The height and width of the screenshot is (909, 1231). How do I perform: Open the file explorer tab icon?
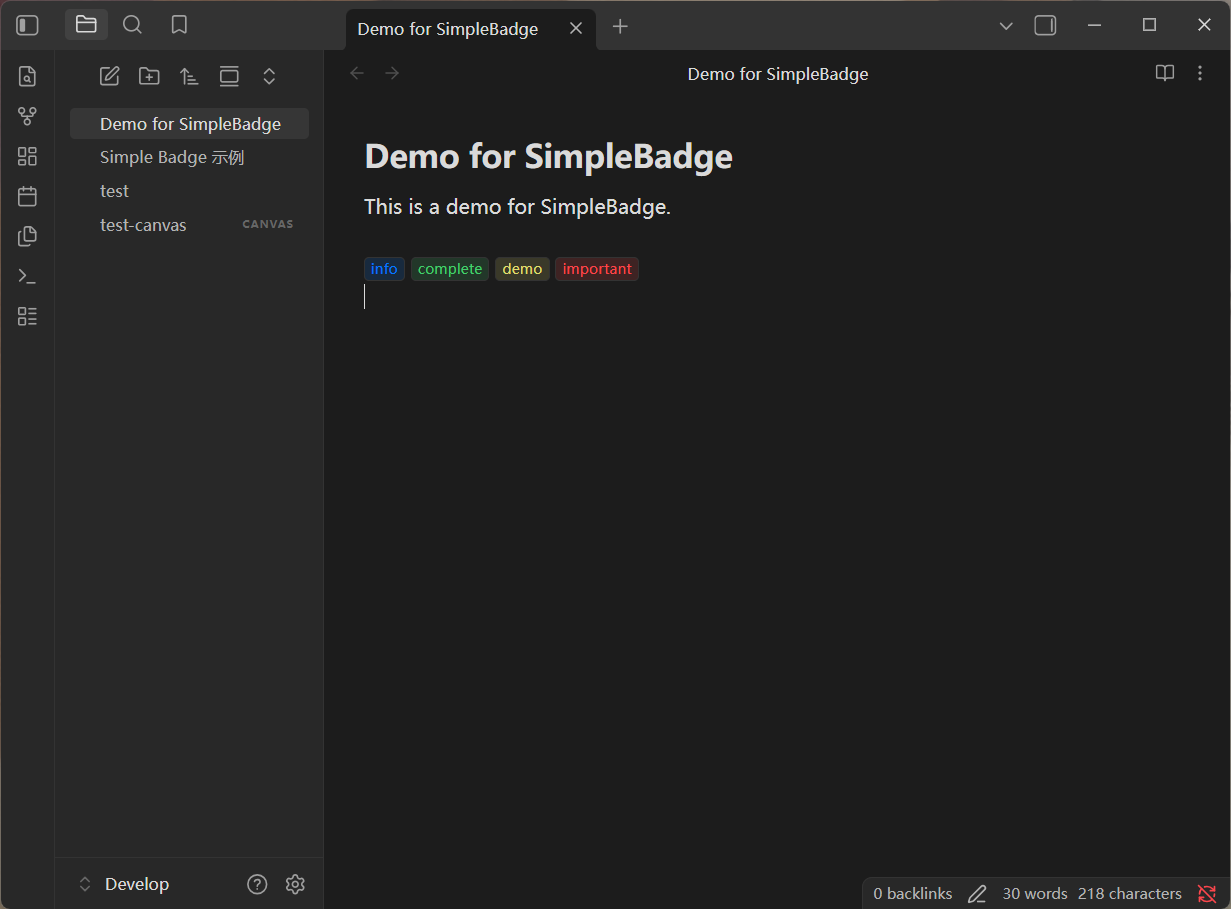pos(86,25)
